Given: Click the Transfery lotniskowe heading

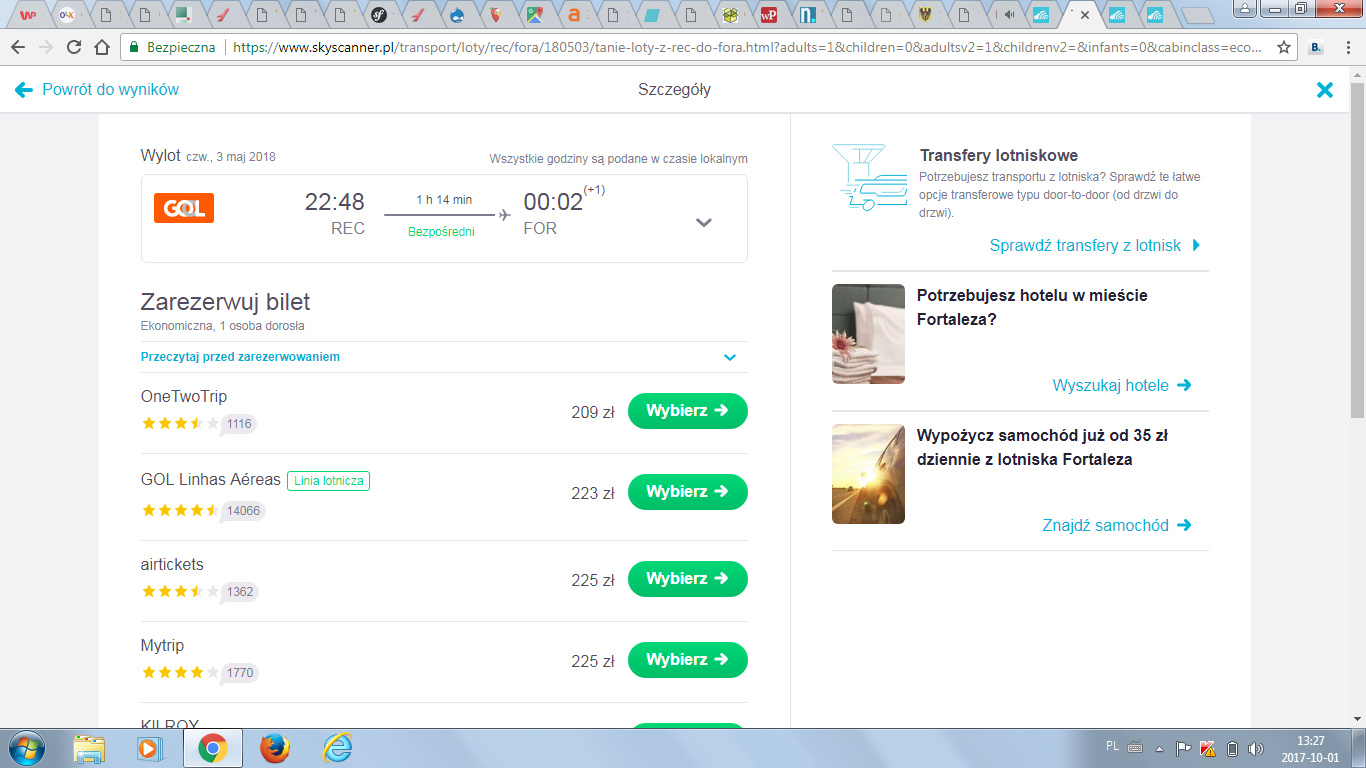Looking at the screenshot, I should (999, 156).
